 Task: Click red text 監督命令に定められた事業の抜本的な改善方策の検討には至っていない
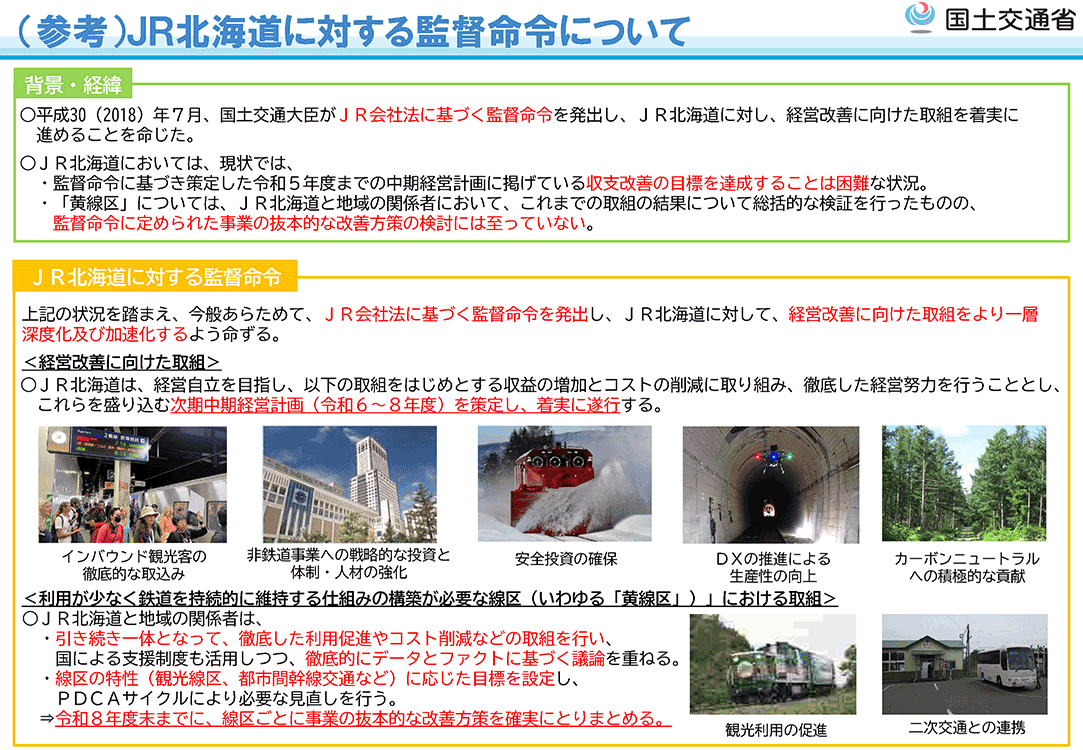point(320,223)
